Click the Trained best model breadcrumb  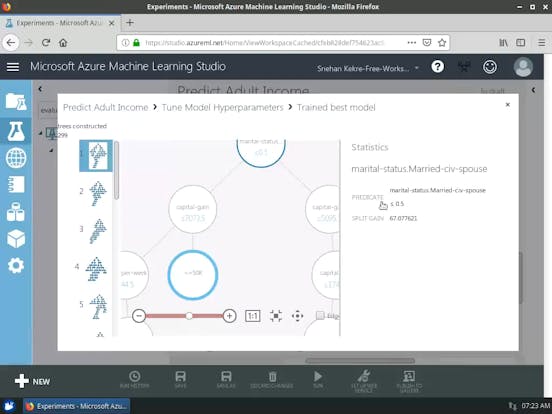336,107
